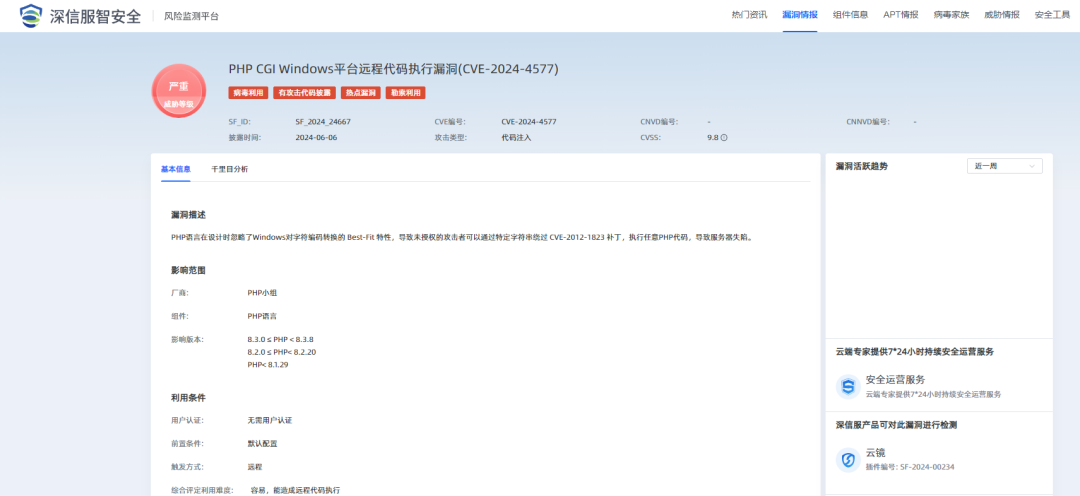Select 漏洞情报 in top navigation

(800, 15)
